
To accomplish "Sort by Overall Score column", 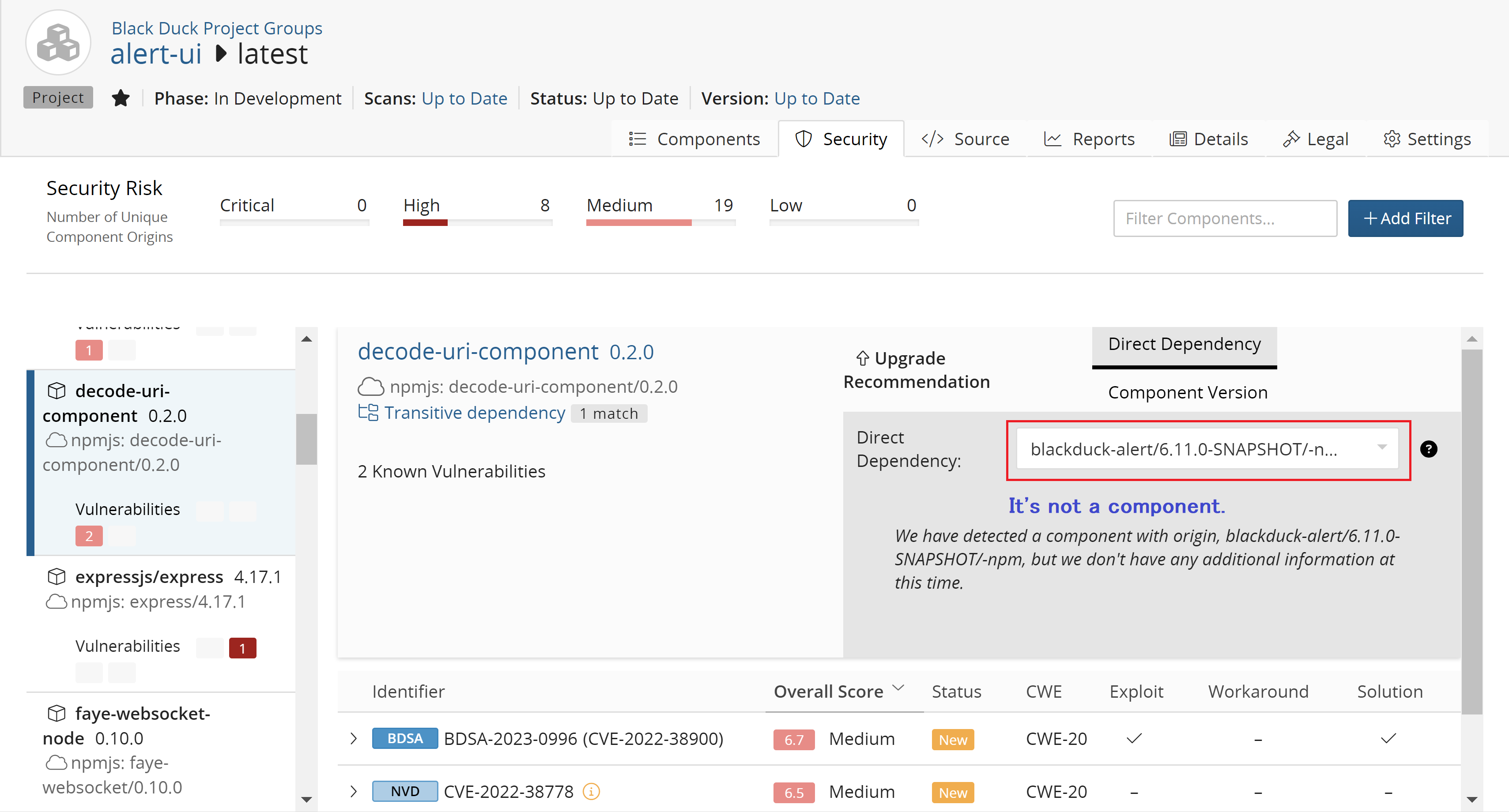I will [839, 692].
